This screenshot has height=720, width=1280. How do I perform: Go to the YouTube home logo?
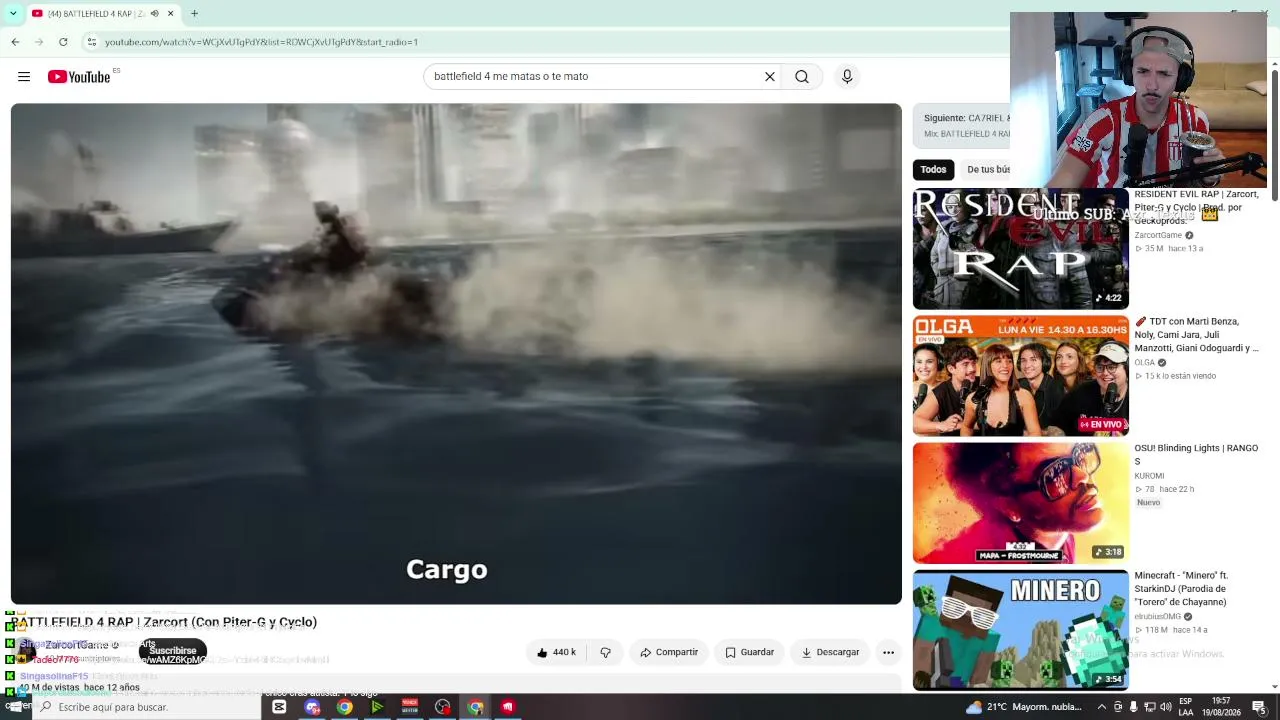(79, 77)
